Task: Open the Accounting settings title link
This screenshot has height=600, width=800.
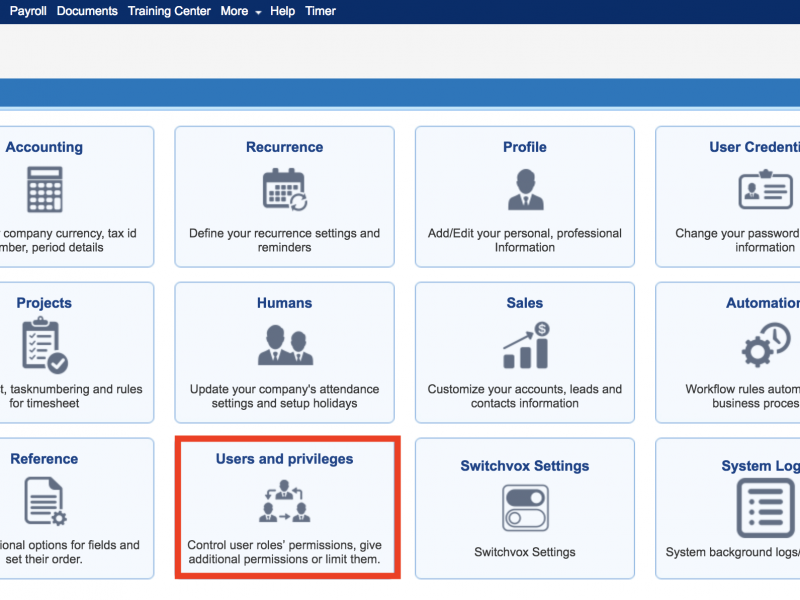Action: 44,147
